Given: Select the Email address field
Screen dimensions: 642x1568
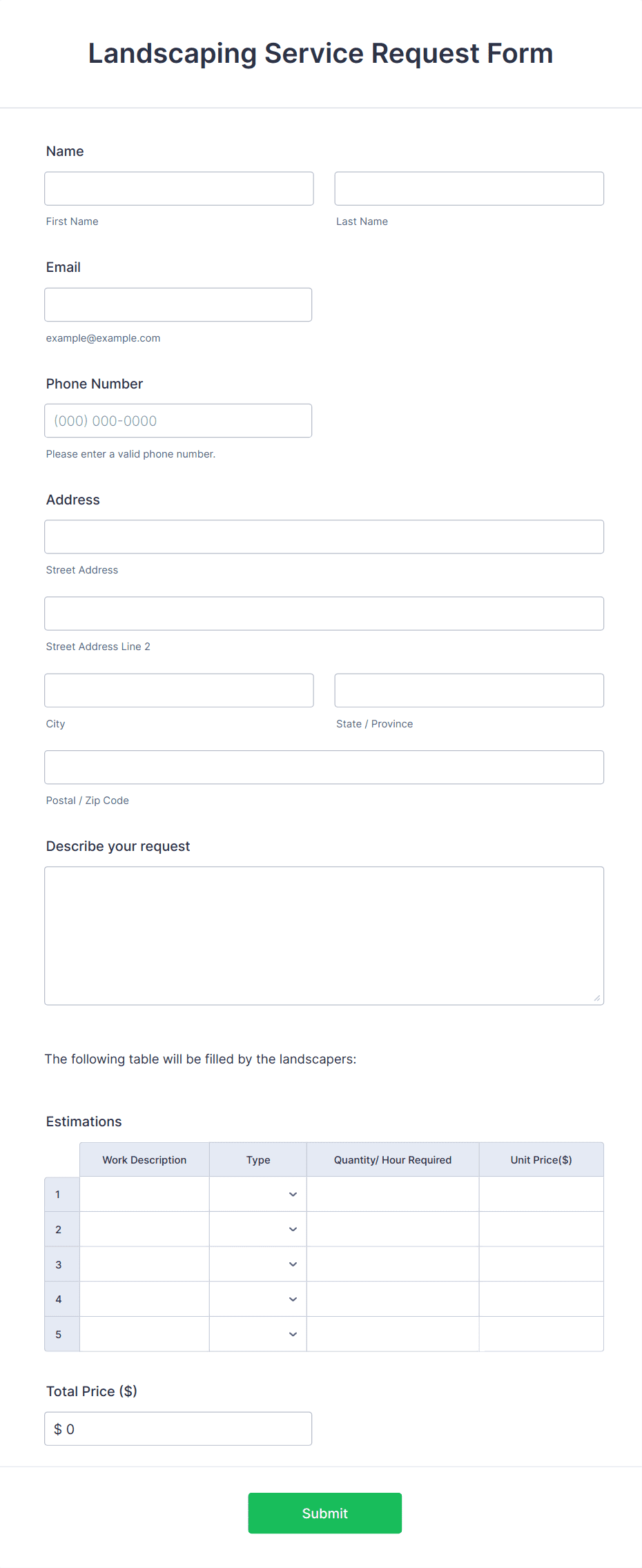Looking at the screenshot, I should point(177,304).
